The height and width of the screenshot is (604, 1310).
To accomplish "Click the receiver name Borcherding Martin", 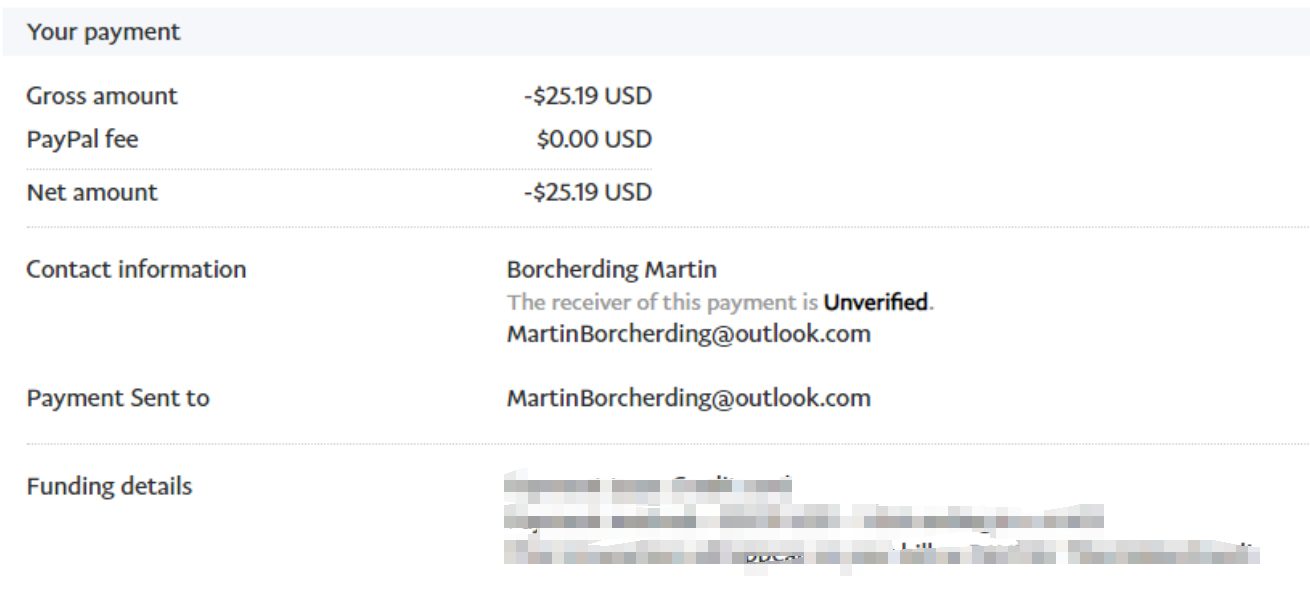I will tap(612, 269).
